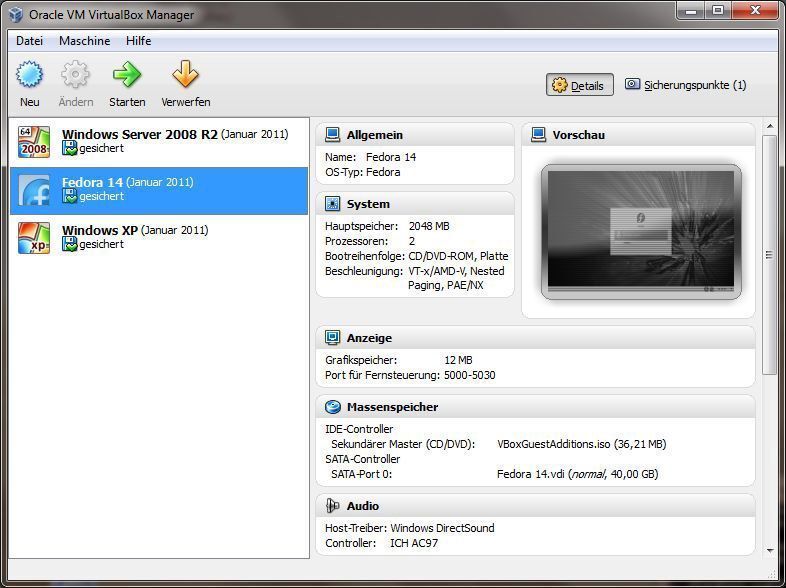The image size is (786, 588).
Task: Click the Audio section speaker icon
Action: 332,506
